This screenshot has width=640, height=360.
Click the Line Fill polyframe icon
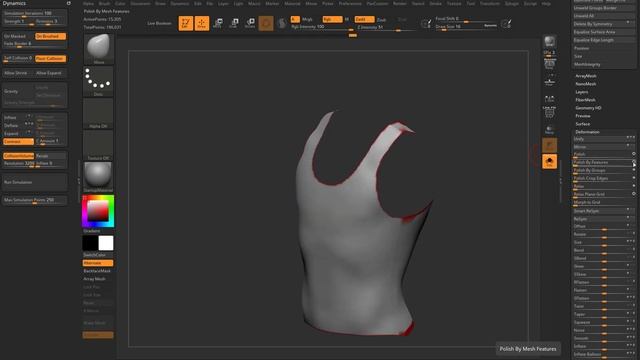click(549, 112)
